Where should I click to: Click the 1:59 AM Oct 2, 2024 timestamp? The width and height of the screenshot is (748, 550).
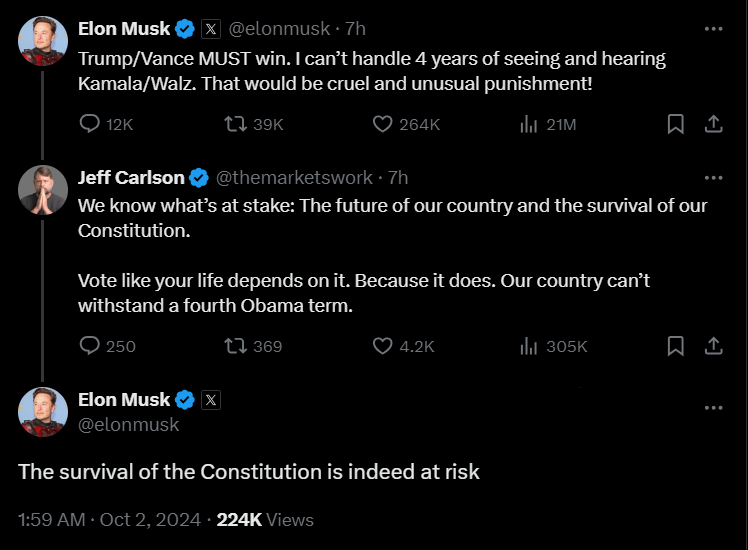pos(109,520)
